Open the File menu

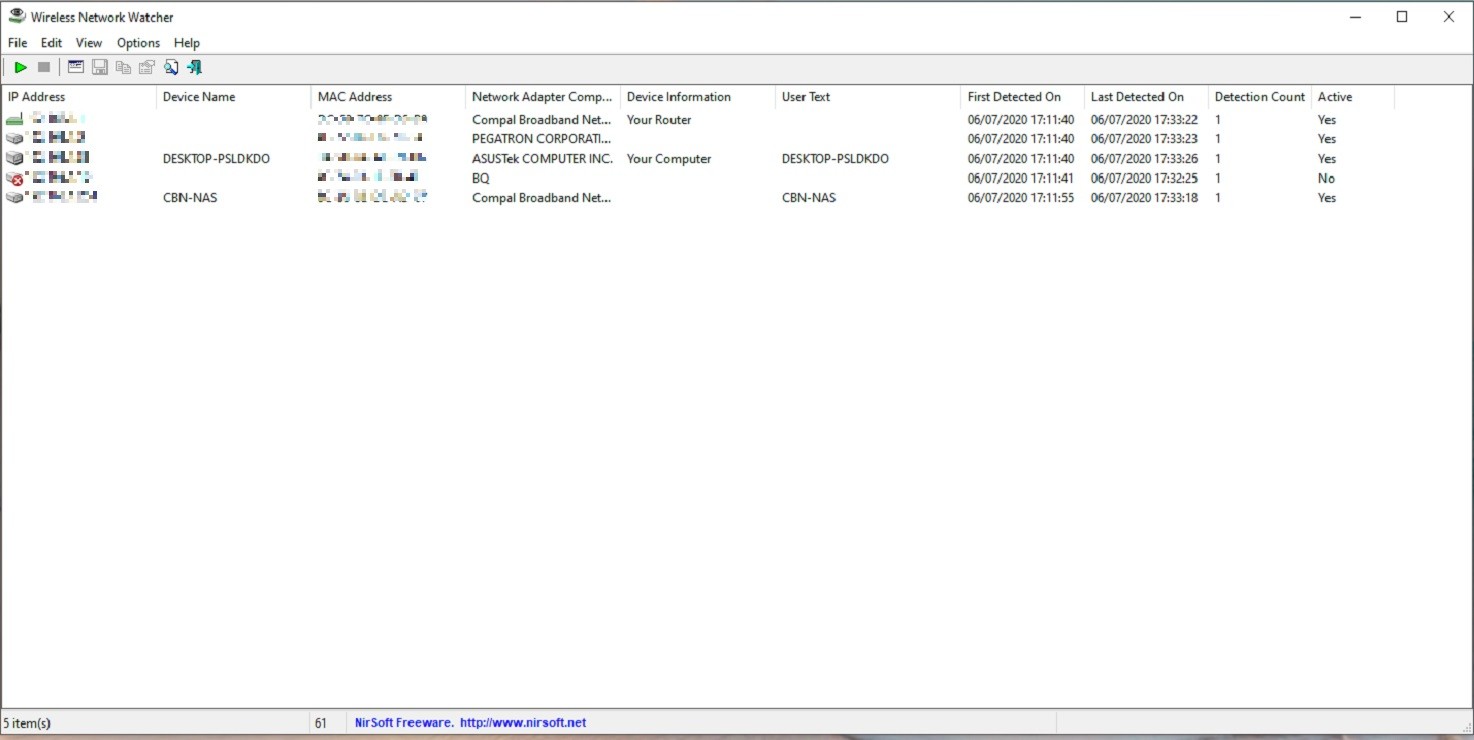tap(16, 42)
